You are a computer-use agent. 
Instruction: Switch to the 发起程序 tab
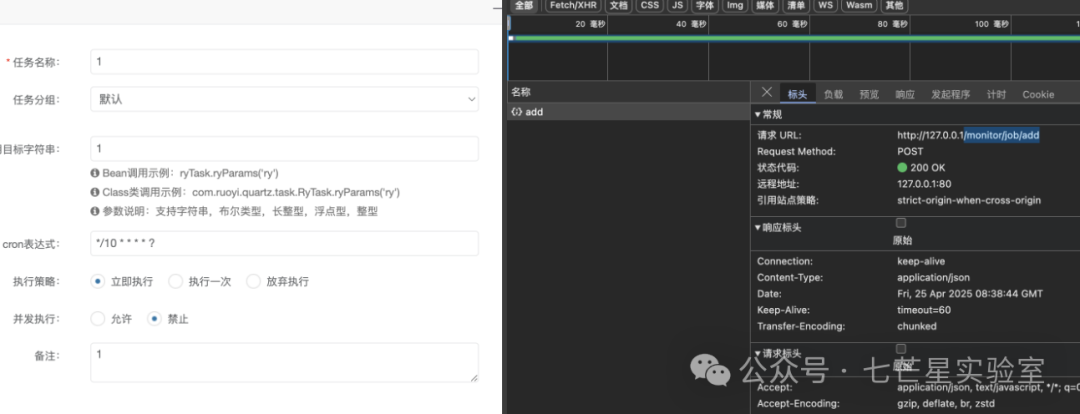coord(951,94)
